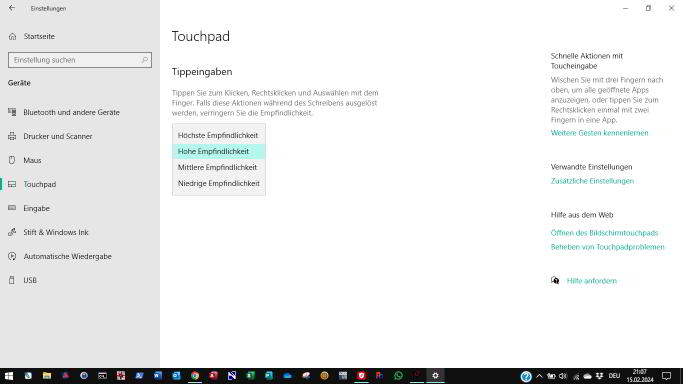Choose Höchste Empfindlichkeit in the list
The image size is (683, 384).
[x=219, y=135]
